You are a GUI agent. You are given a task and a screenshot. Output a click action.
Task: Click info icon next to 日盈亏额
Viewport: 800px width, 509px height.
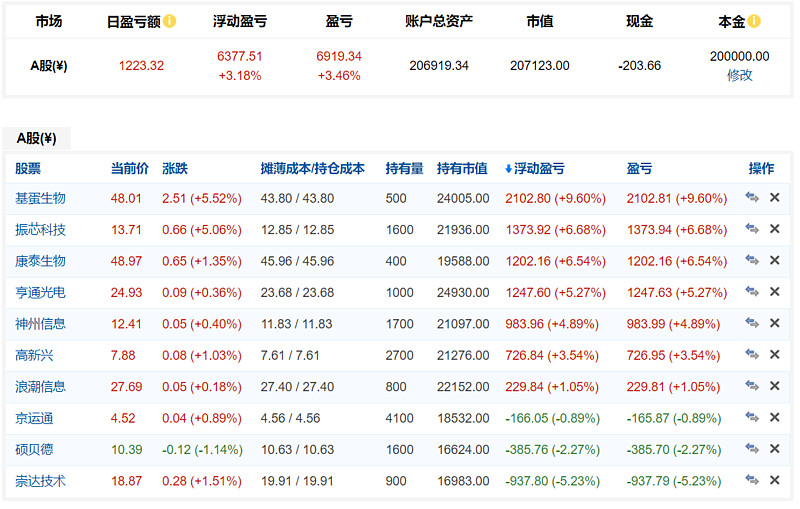point(170,21)
